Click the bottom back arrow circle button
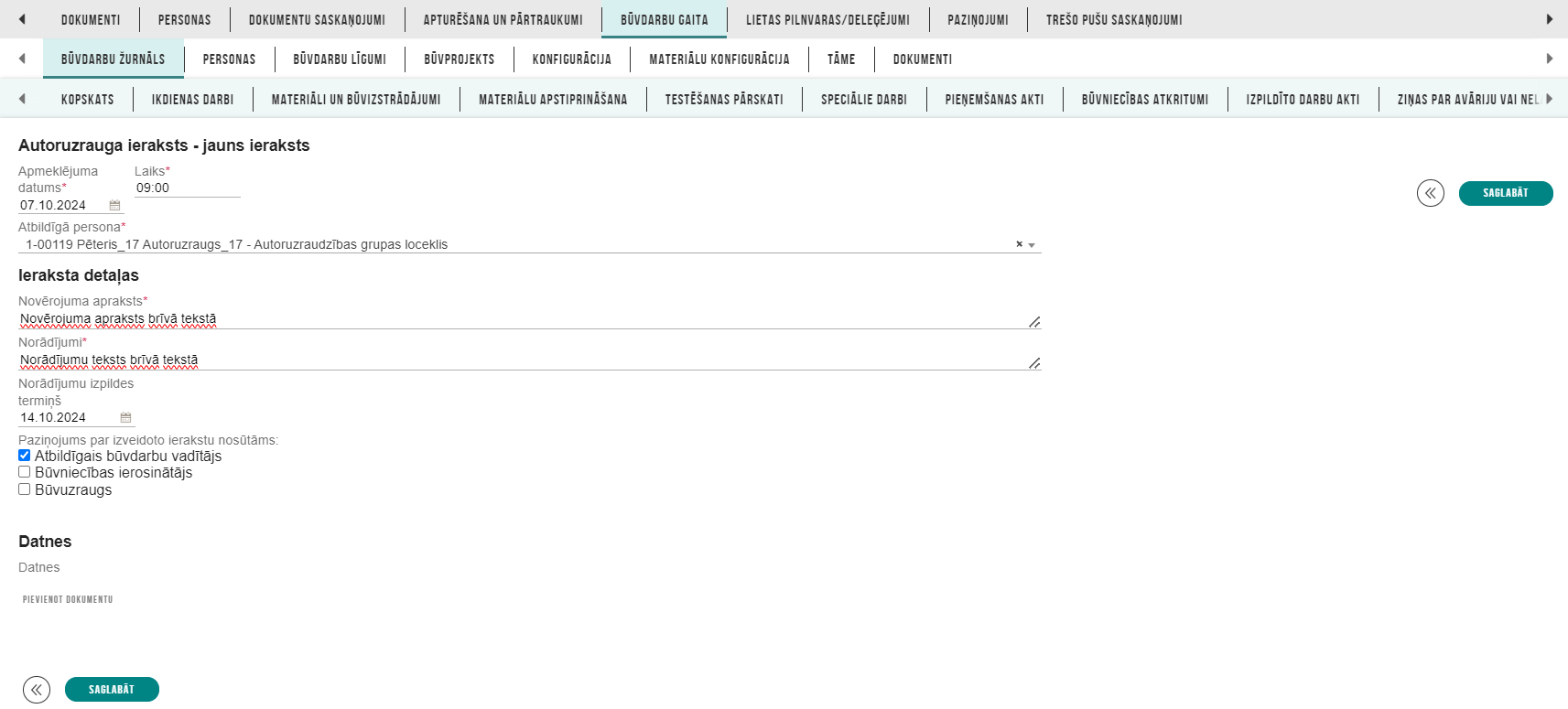The image size is (1568, 709). tap(37, 690)
